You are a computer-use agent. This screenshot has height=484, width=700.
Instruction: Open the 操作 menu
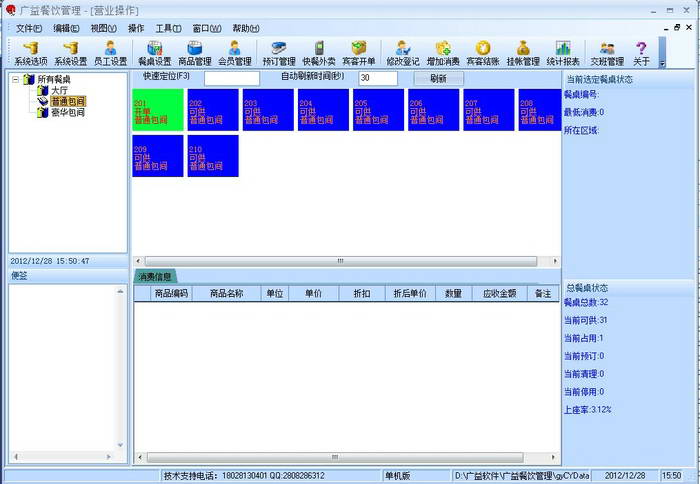point(136,29)
